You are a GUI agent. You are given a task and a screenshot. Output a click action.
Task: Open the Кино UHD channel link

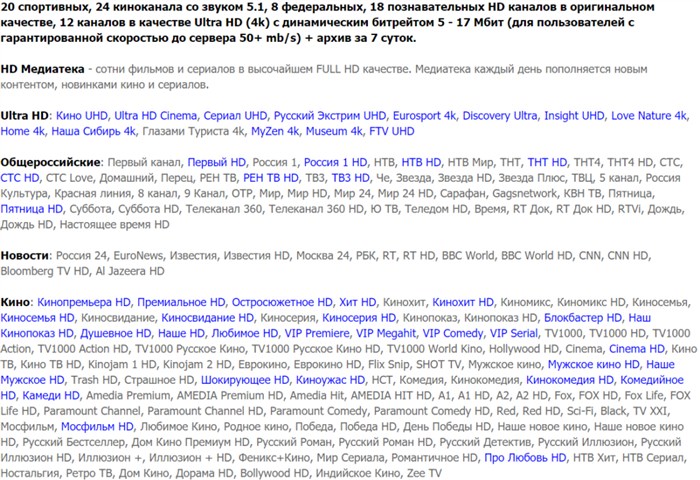coord(82,116)
